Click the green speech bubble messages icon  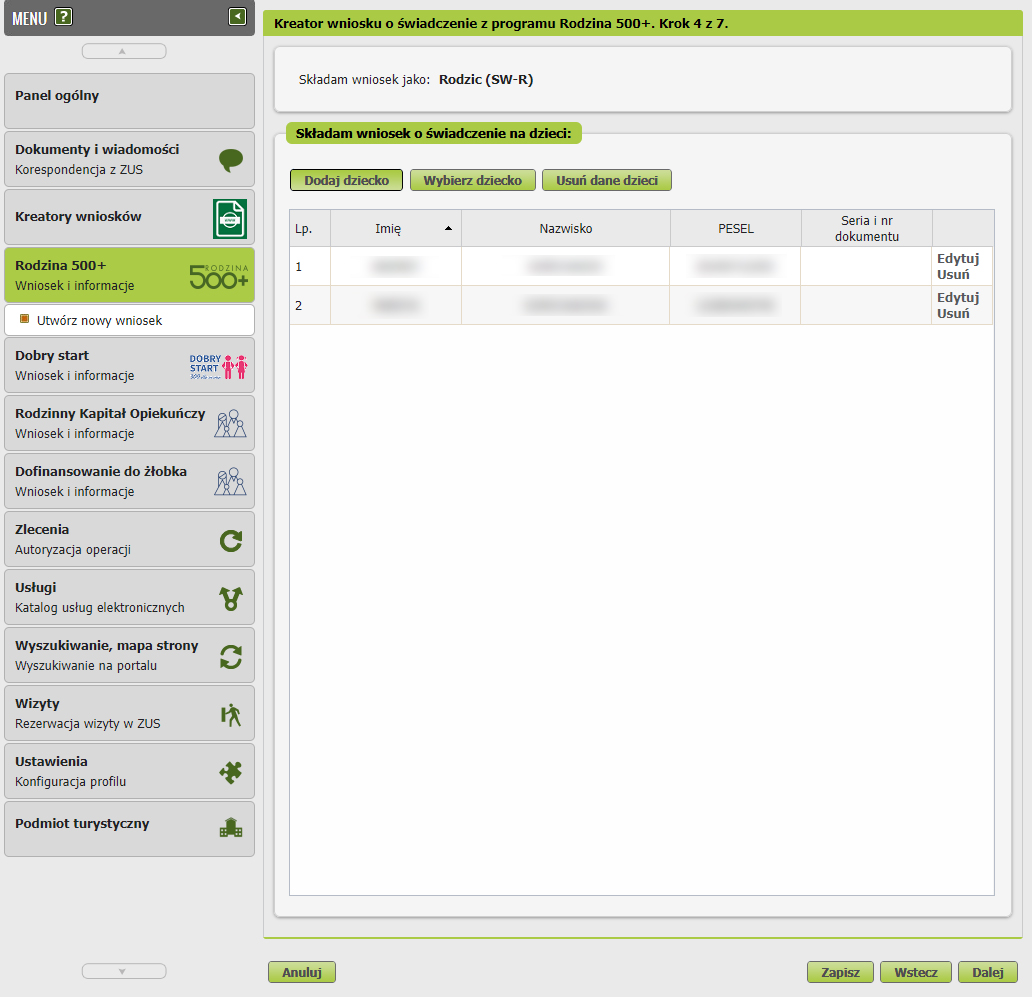(x=231, y=160)
